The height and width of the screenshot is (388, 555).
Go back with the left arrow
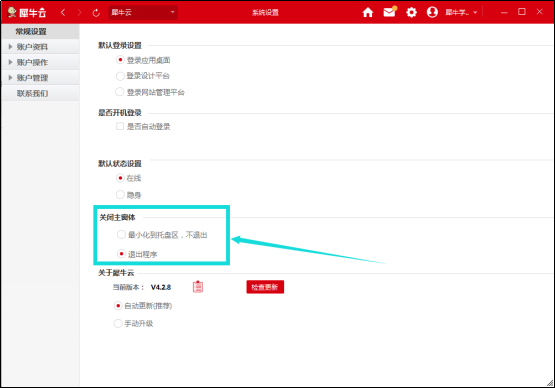tap(63, 13)
